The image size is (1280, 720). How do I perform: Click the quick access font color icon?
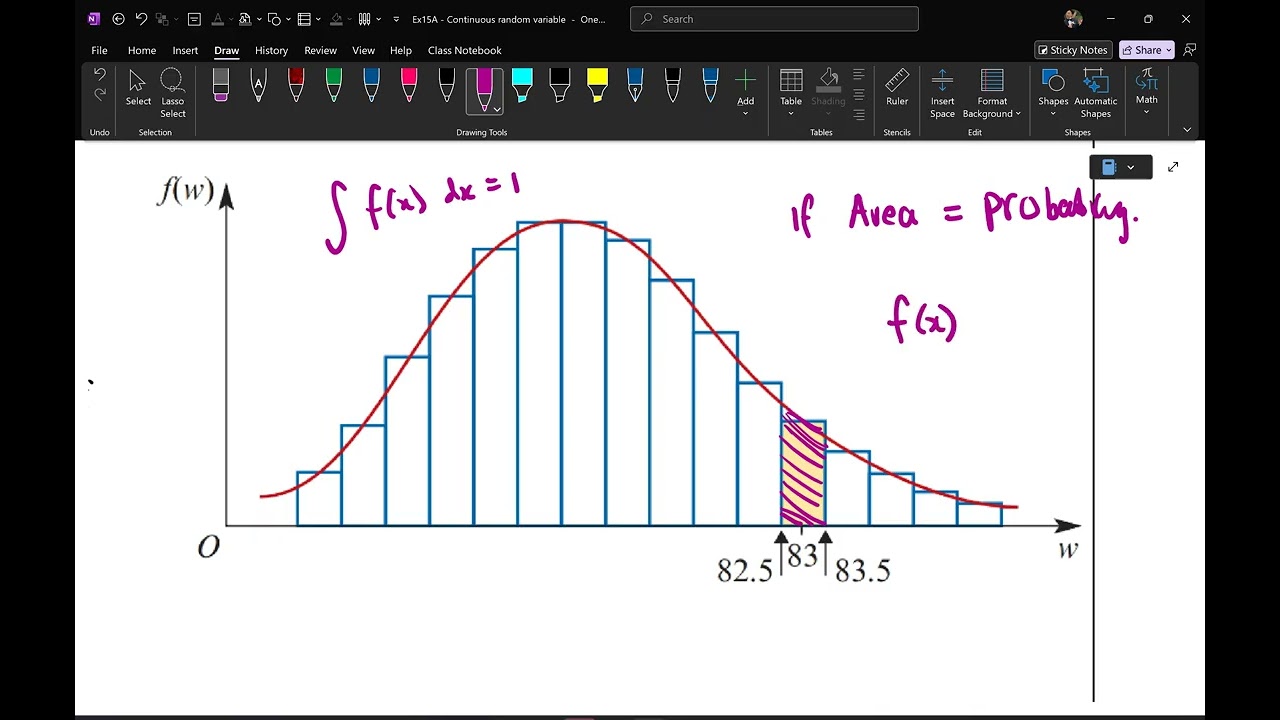(x=218, y=19)
